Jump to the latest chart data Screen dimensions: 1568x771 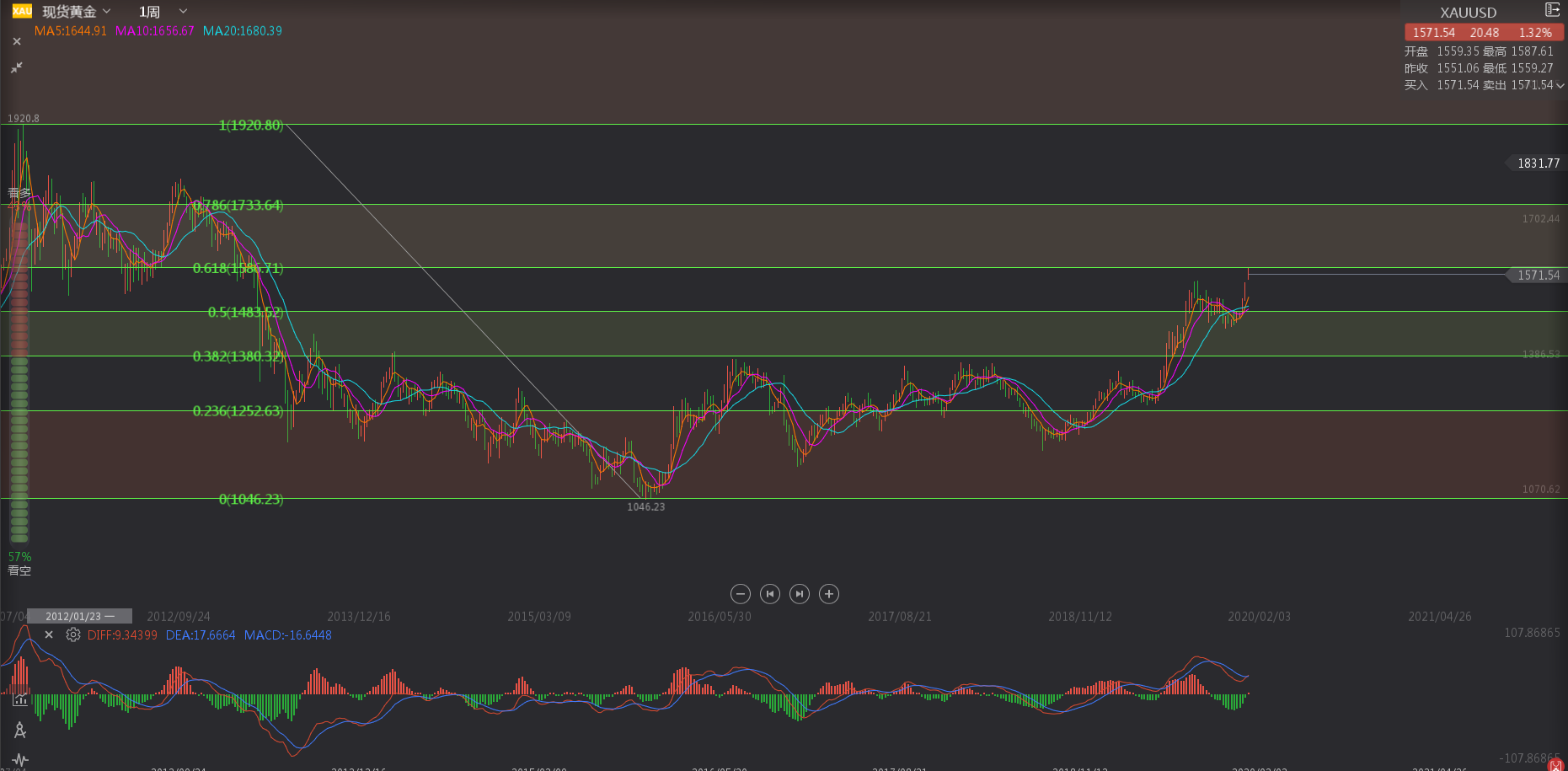tap(800, 594)
